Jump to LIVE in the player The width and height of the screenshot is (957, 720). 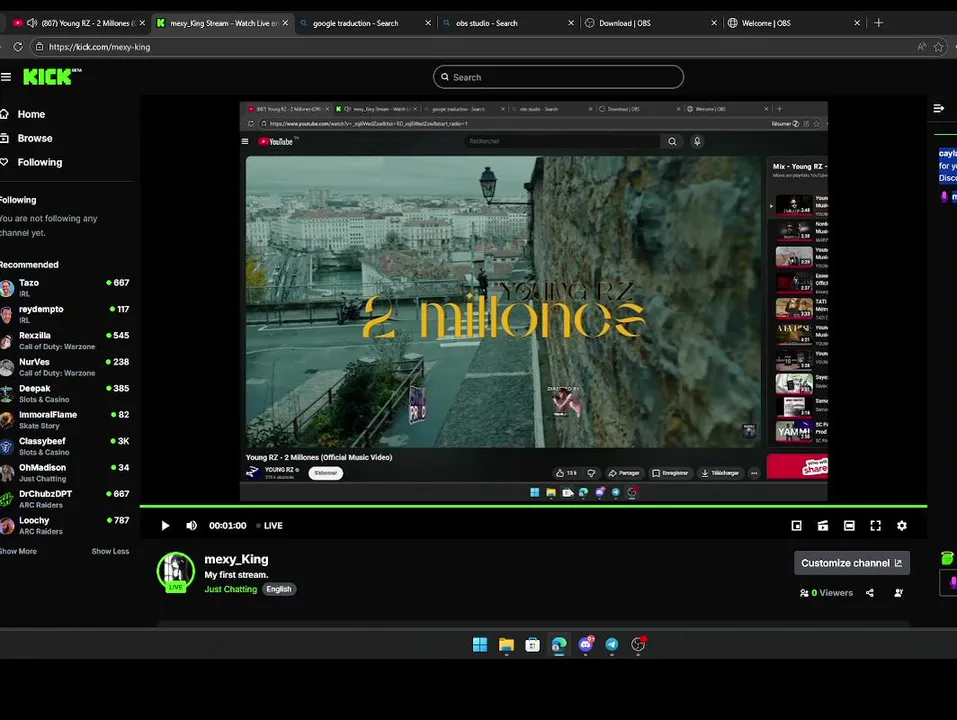(270, 525)
